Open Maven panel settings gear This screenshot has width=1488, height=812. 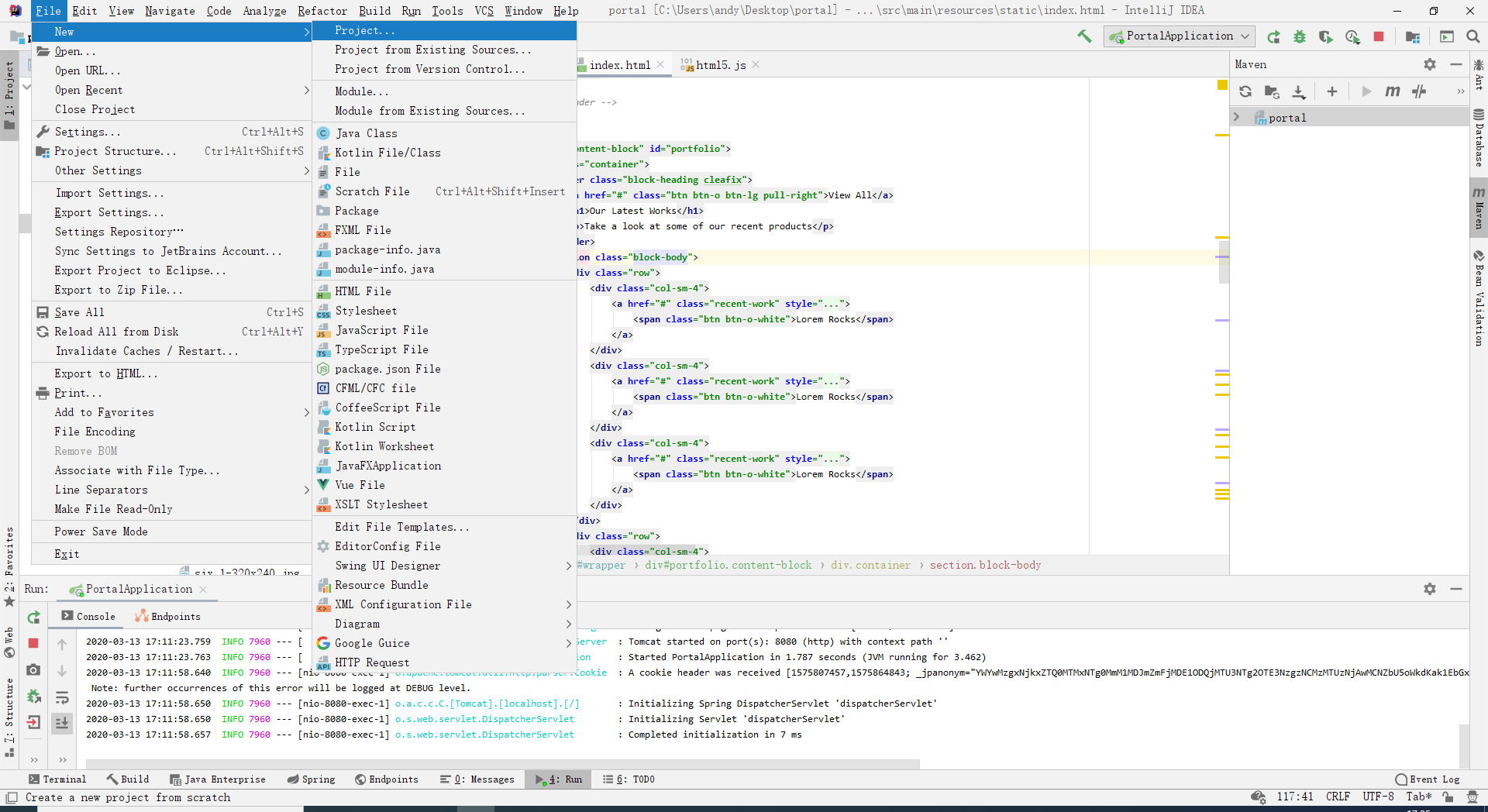click(x=1430, y=64)
